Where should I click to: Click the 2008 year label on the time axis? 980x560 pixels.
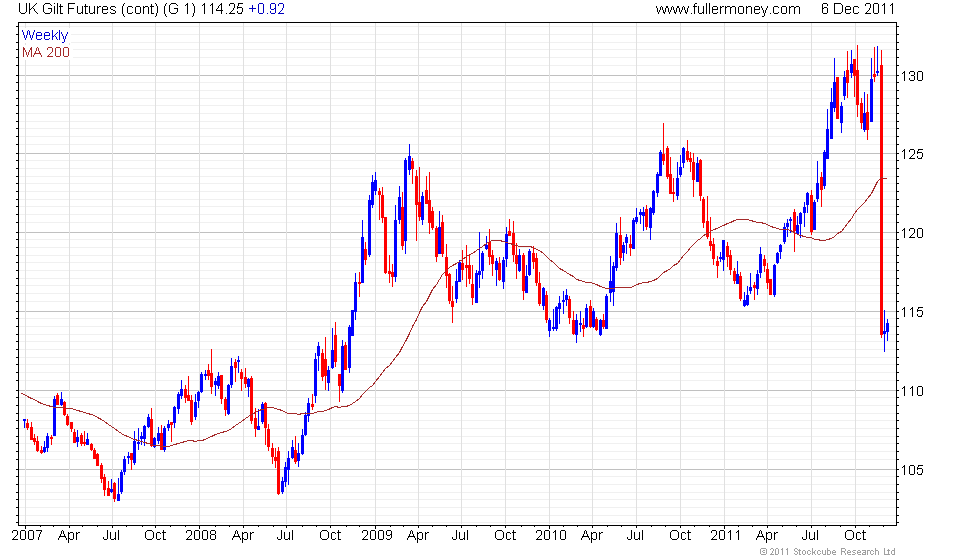[x=201, y=536]
